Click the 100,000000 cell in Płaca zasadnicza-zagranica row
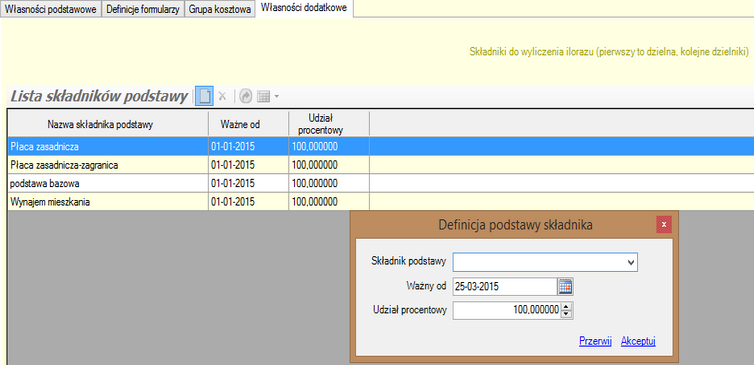The height and width of the screenshot is (365, 754). (329, 165)
